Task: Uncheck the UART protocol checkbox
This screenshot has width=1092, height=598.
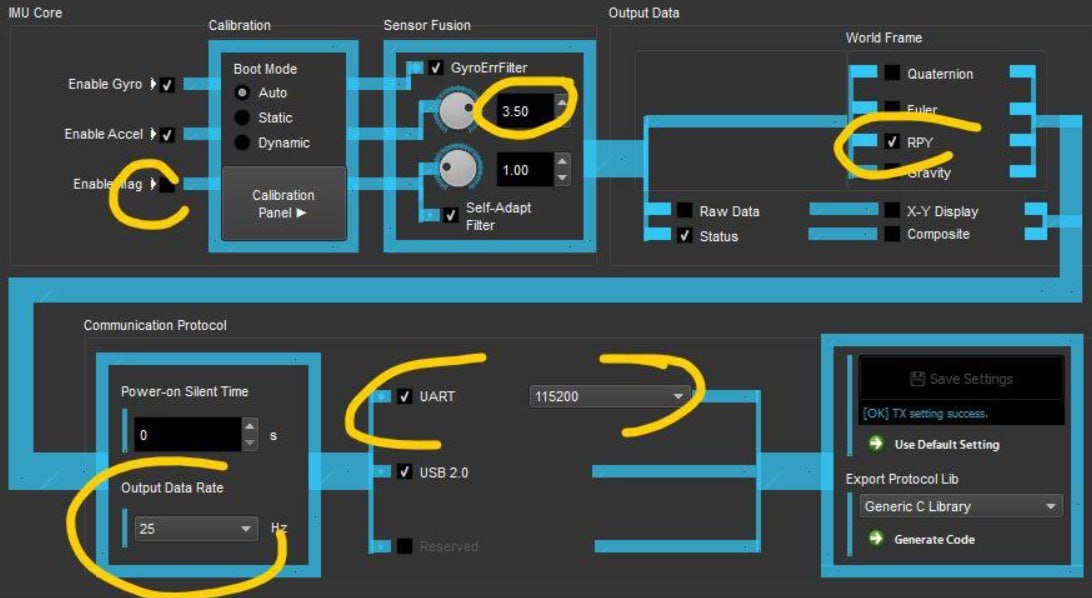Action: click(404, 396)
